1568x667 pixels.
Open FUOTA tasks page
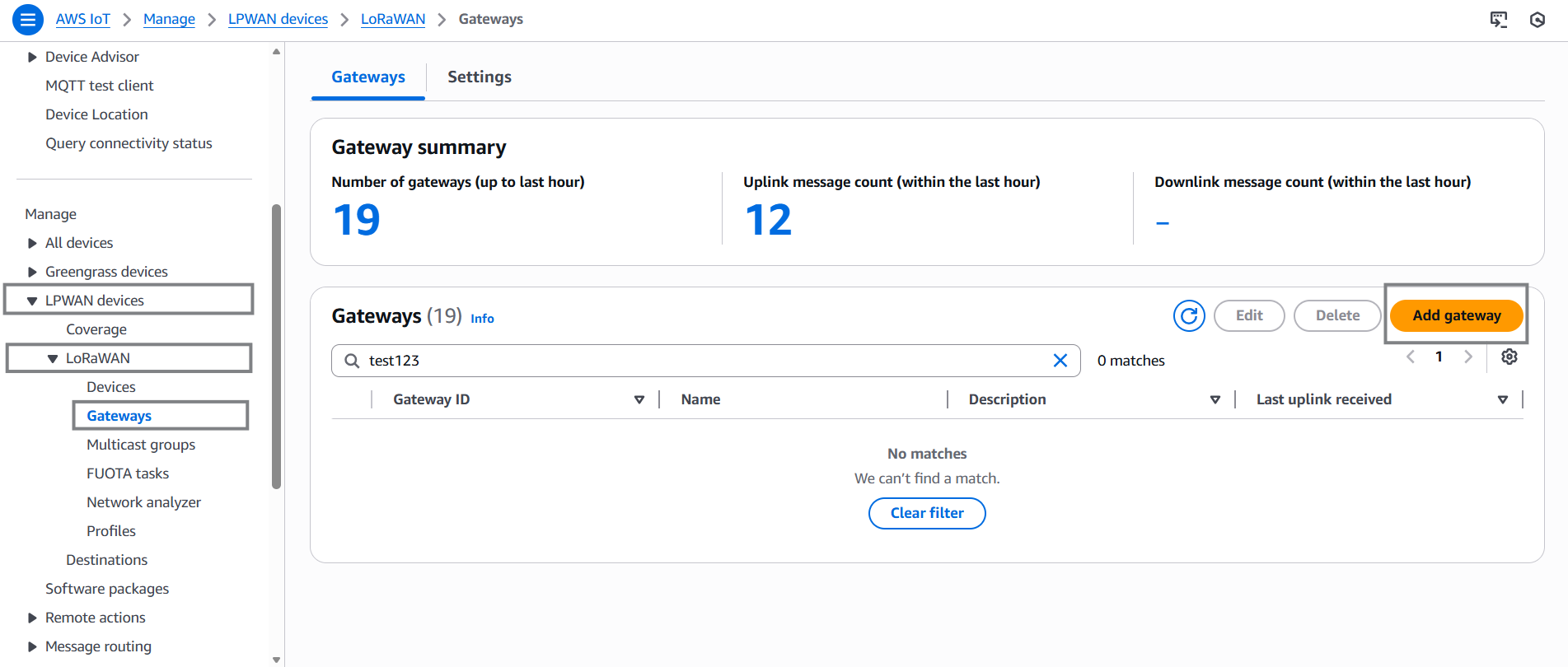click(128, 473)
